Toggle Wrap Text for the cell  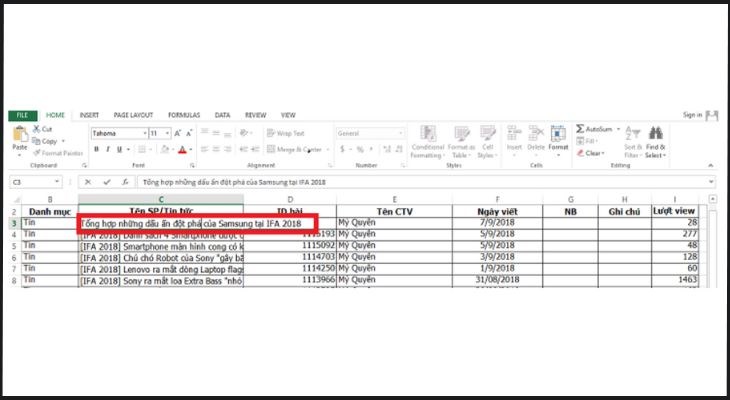(x=285, y=133)
